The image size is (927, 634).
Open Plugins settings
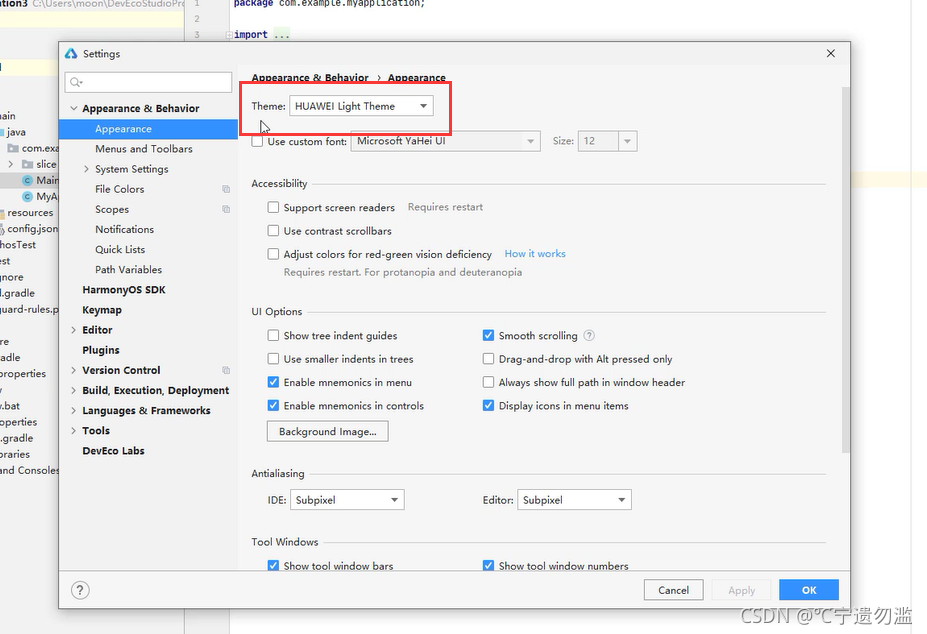coord(101,350)
